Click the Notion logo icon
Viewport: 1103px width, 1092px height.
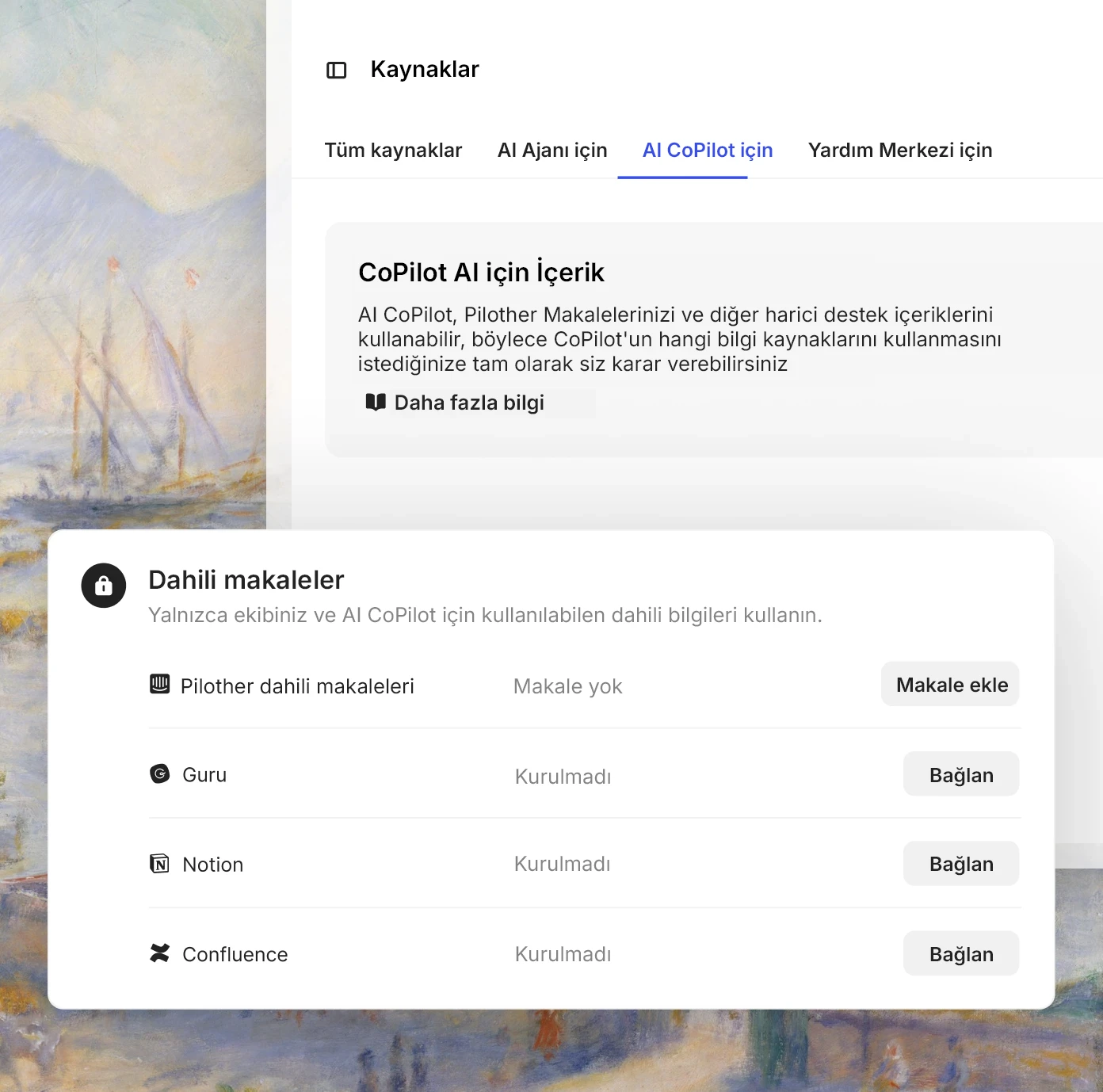(160, 863)
